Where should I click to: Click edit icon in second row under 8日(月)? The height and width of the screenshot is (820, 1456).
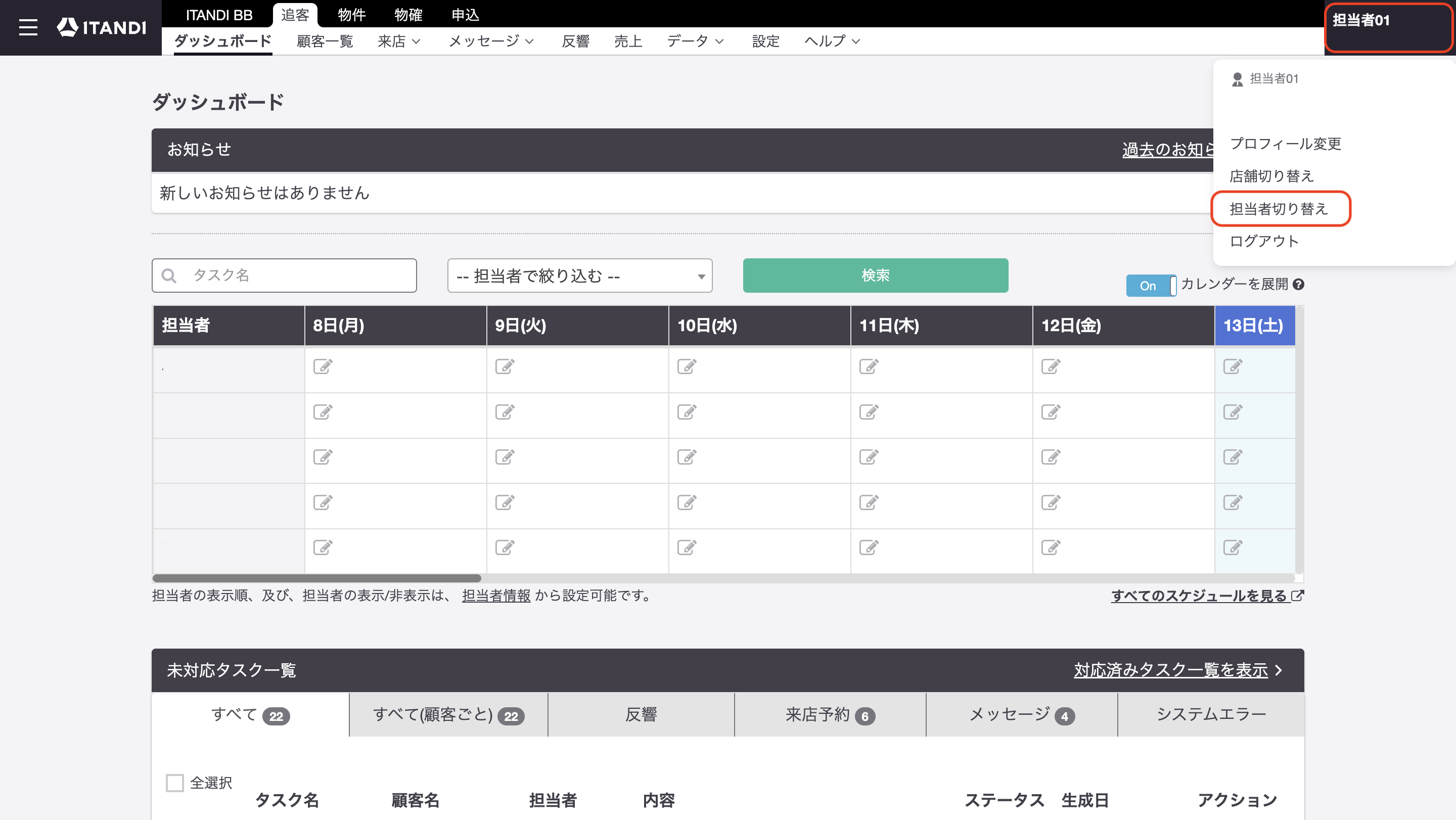[x=323, y=412]
